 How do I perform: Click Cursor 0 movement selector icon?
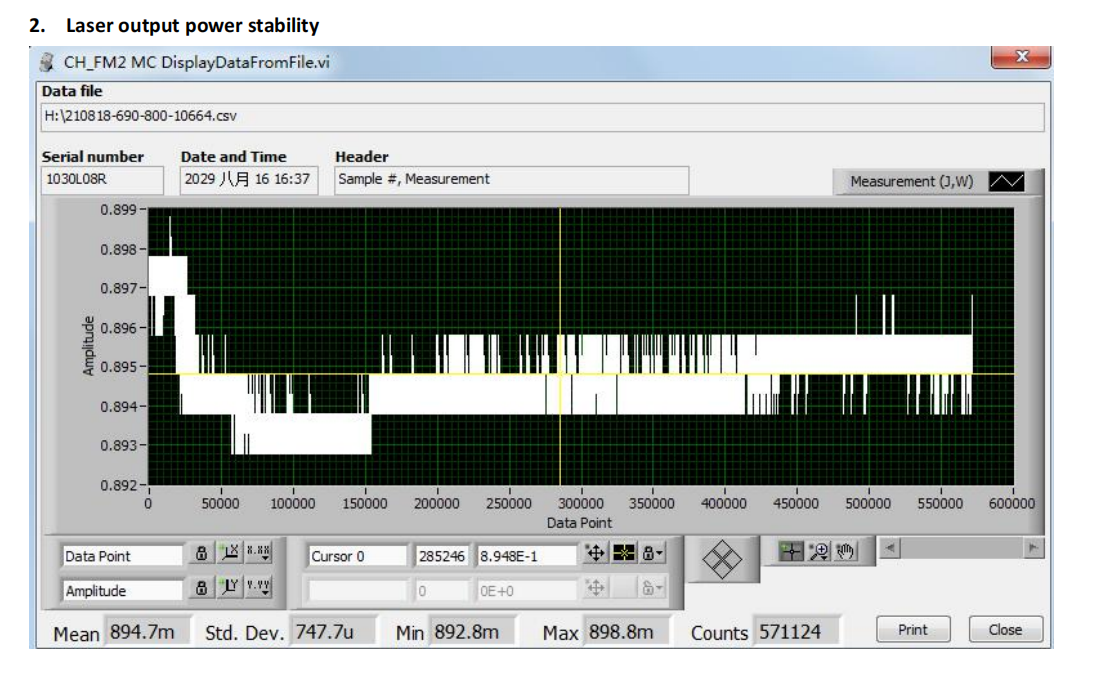tap(594, 555)
